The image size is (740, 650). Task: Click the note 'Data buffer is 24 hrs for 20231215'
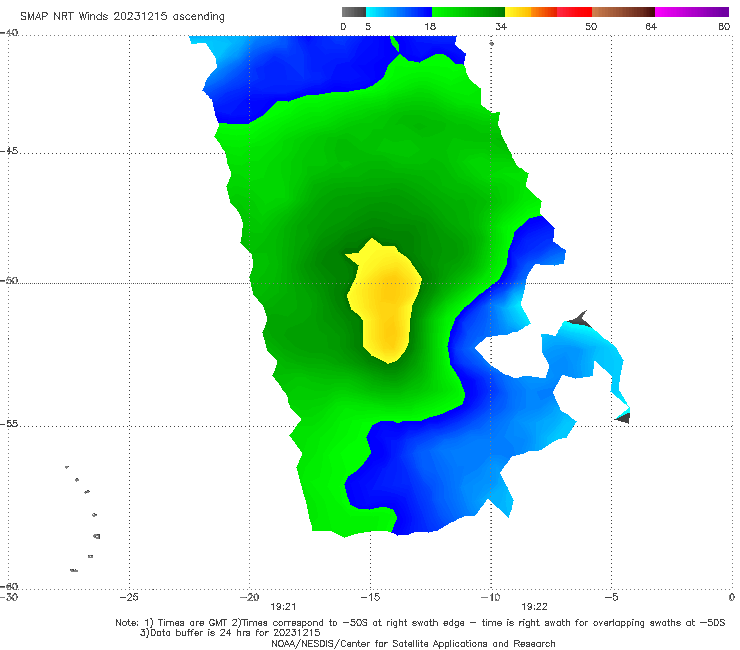point(235,633)
